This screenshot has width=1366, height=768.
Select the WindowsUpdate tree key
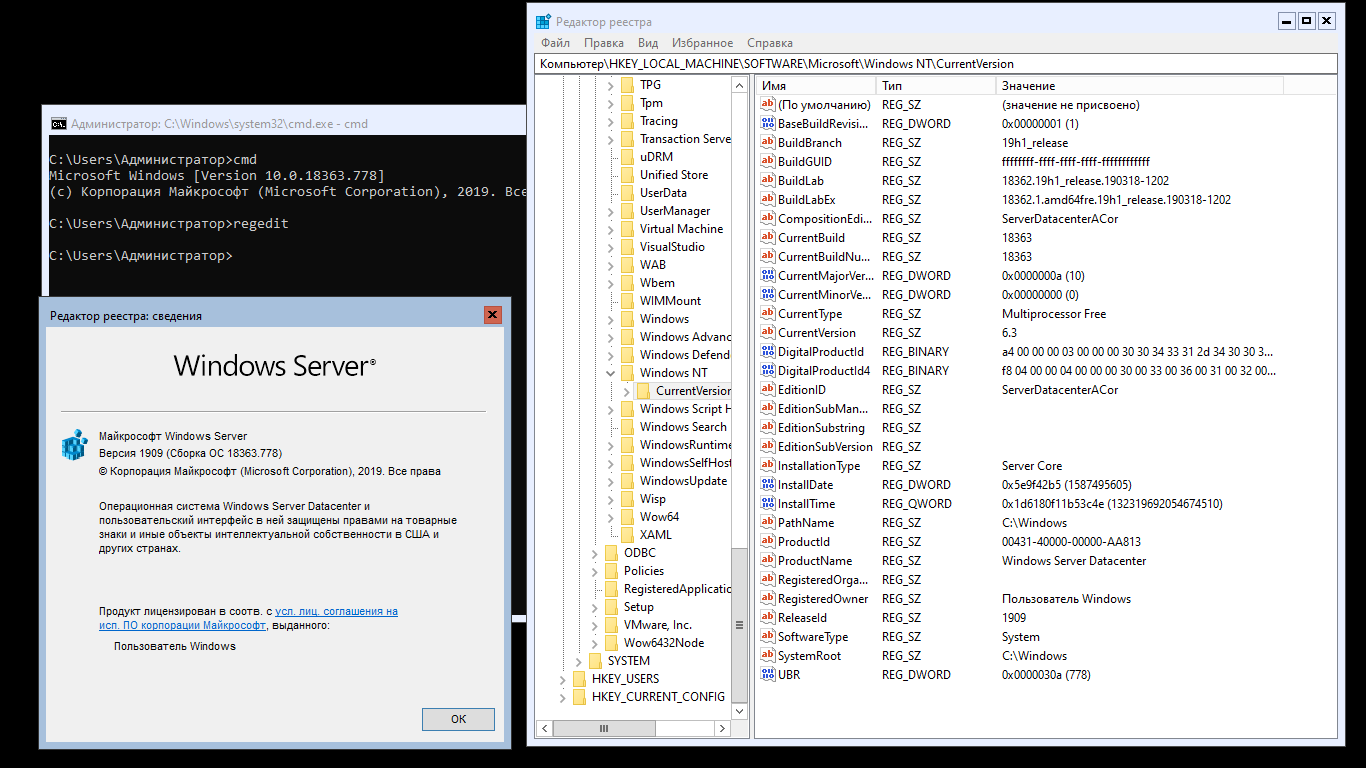(x=684, y=481)
